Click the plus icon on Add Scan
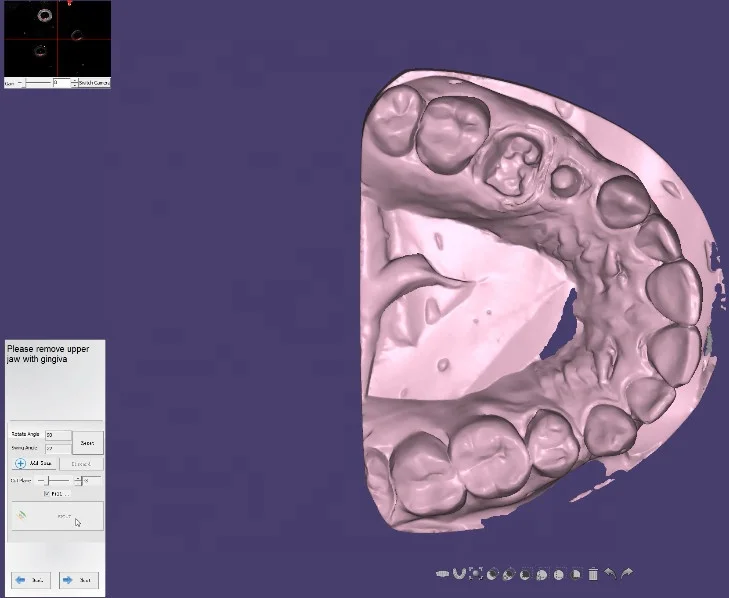This screenshot has height=598, width=729. (20, 464)
